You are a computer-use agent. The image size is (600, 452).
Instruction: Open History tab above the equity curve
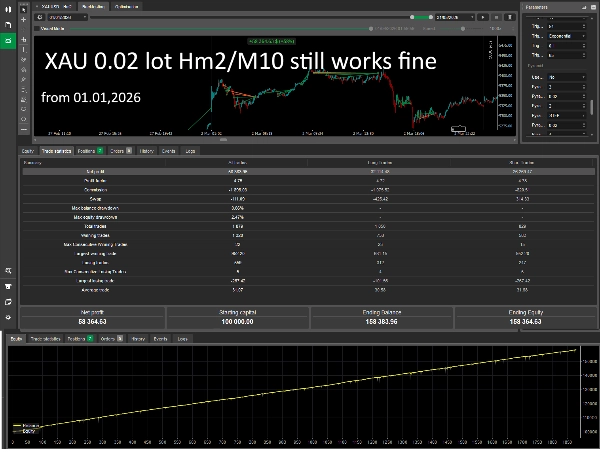pos(138,339)
